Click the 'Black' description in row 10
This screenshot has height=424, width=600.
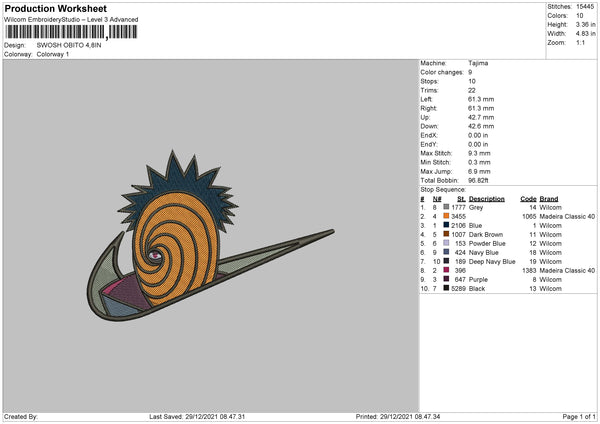[x=477, y=289]
